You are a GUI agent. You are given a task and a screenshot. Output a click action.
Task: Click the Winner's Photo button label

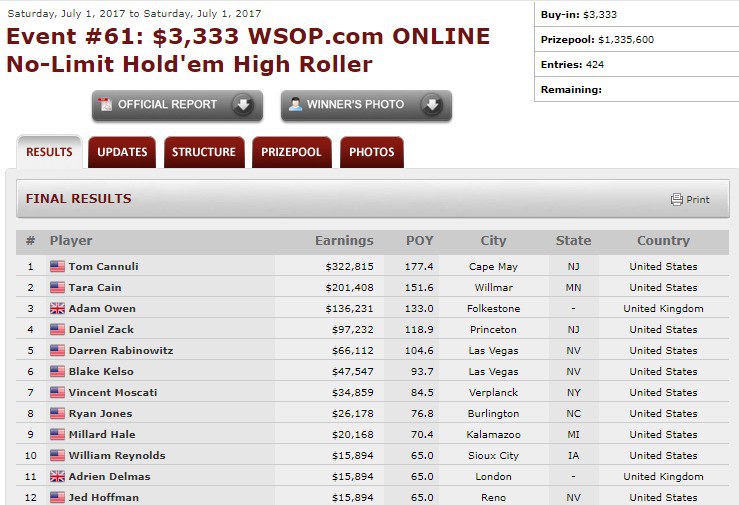pyautogui.click(x=355, y=104)
